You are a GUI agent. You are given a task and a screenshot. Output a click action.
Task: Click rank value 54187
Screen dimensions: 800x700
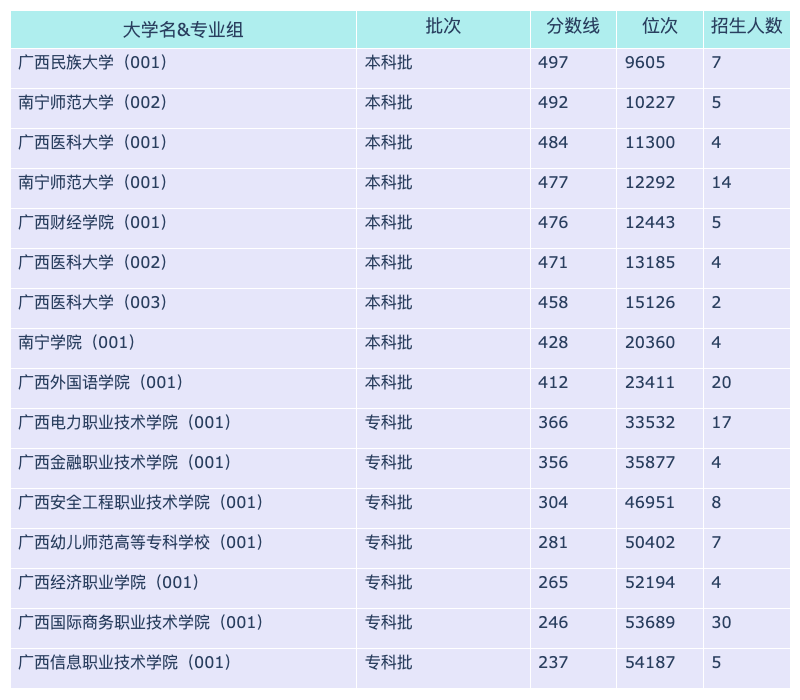[650, 662]
